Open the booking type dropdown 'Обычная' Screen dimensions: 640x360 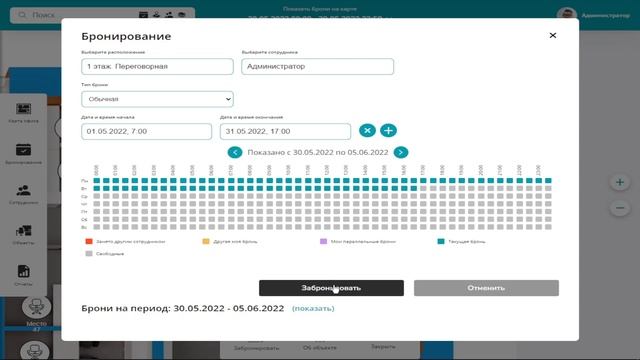click(157, 99)
